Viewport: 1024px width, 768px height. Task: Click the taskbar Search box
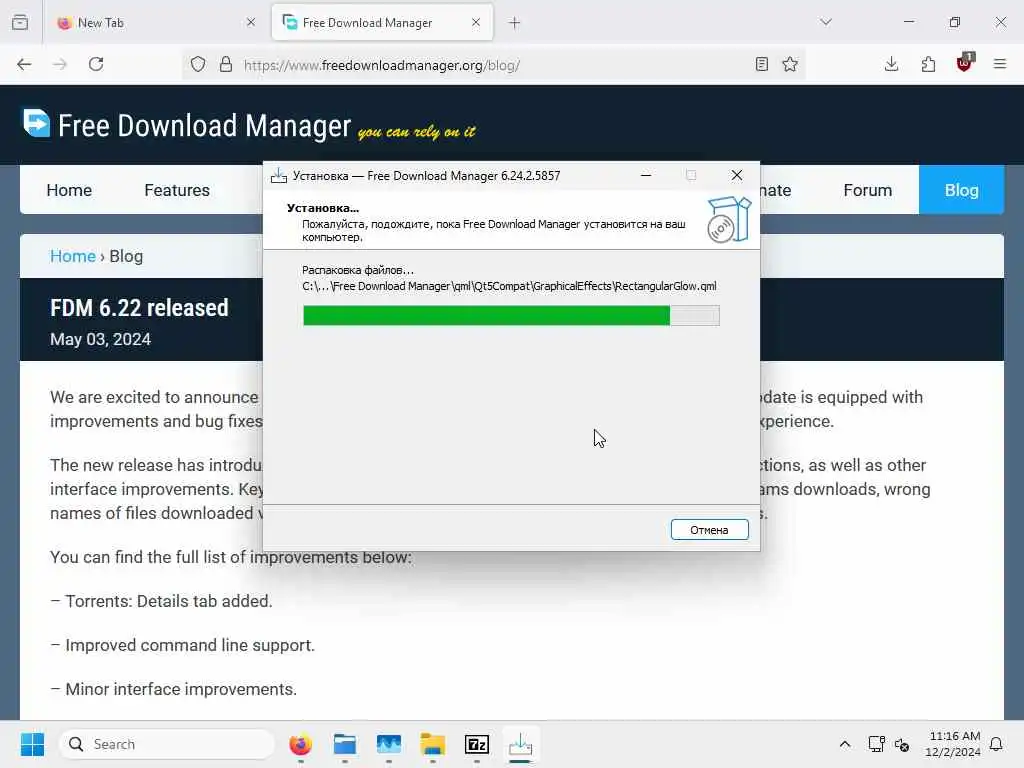[167, 744]
